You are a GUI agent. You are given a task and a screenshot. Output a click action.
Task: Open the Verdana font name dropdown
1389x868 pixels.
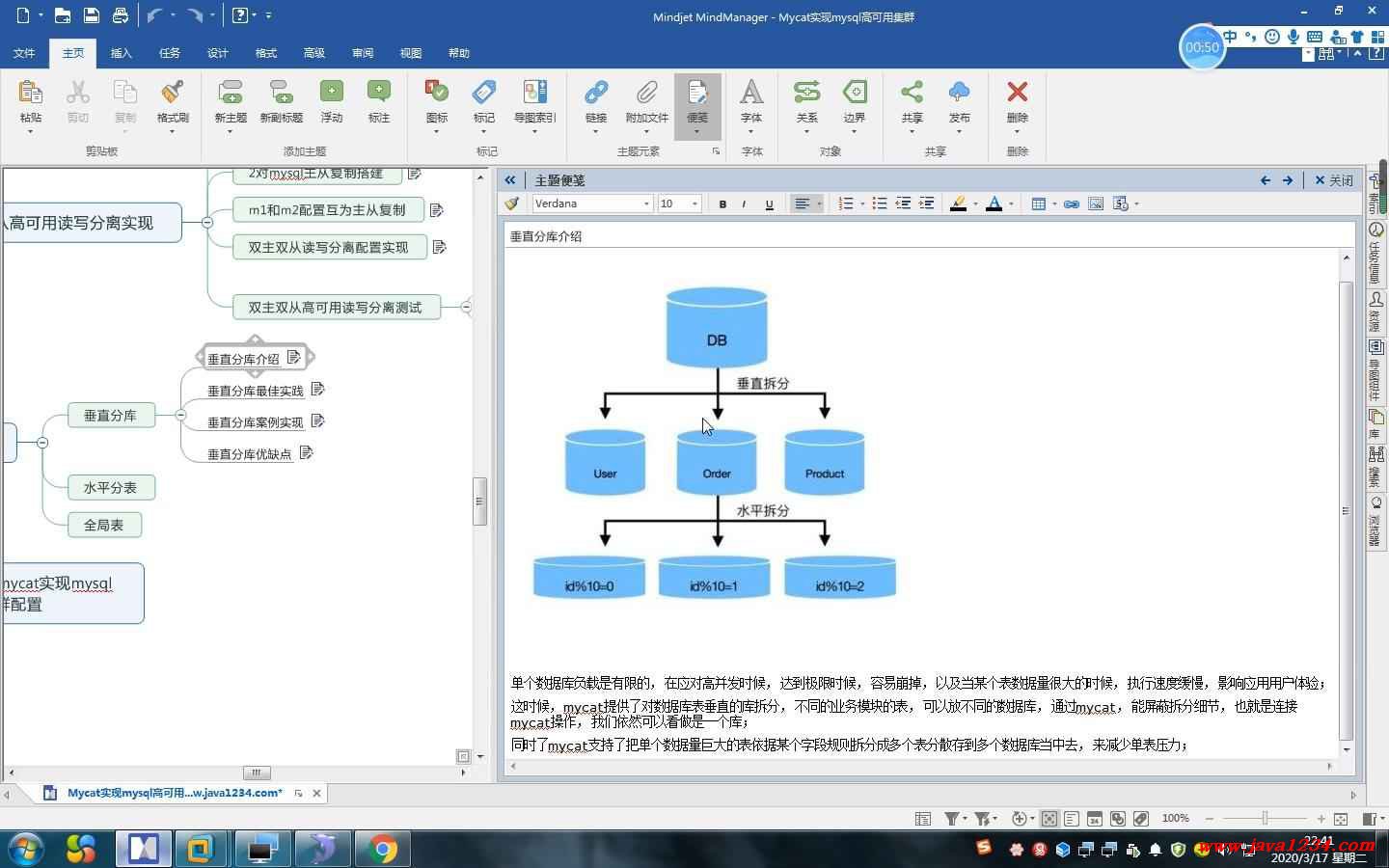(x=646, y=203)
